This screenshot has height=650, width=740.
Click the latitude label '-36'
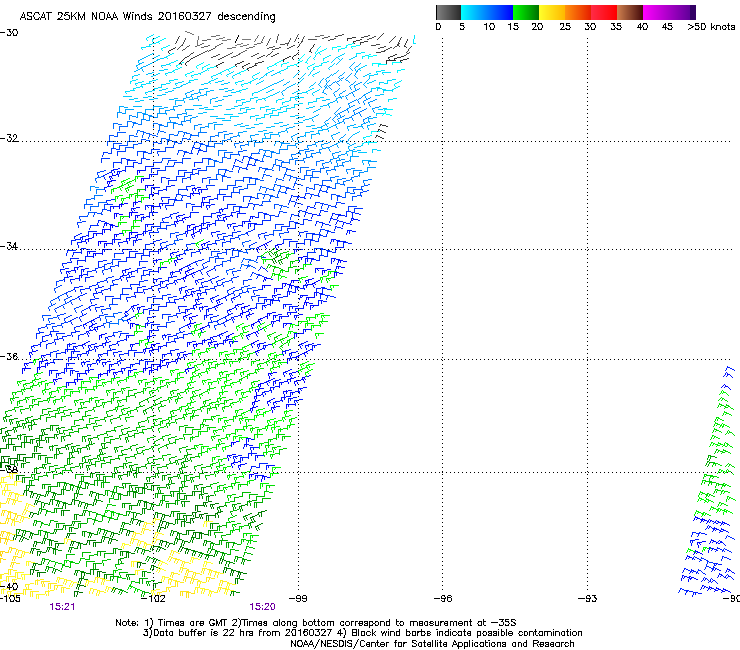click(x=9, y=356)
